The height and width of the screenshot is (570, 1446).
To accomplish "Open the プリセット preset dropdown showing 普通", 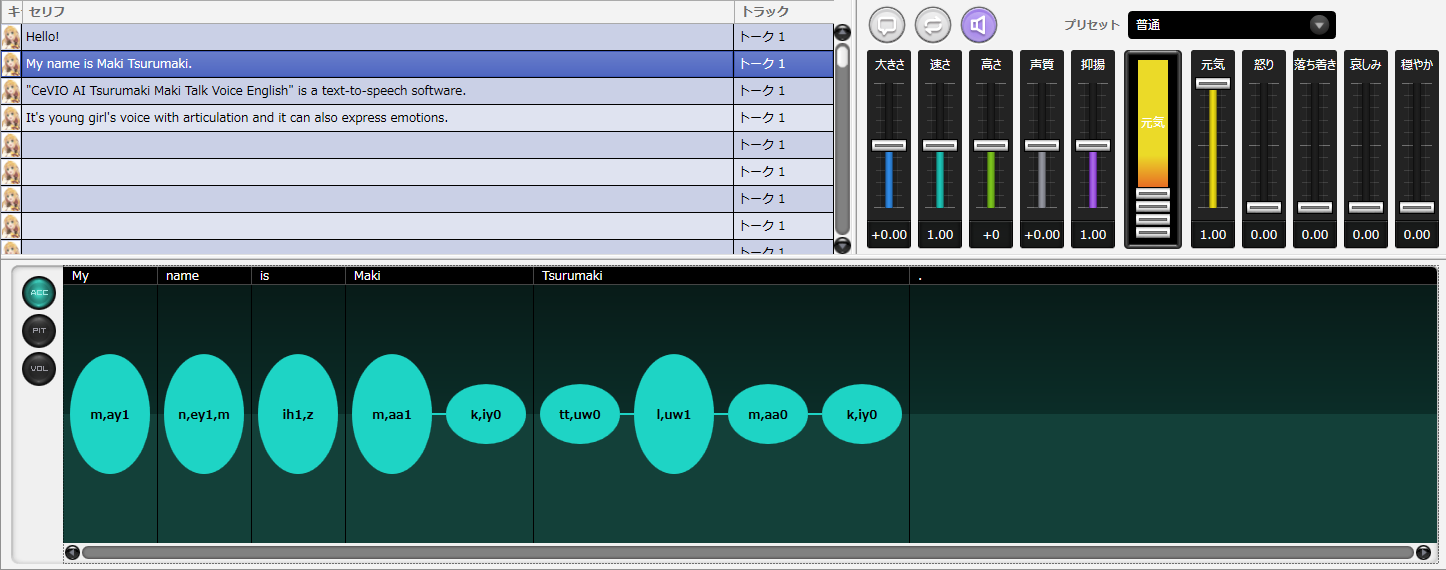I will click(x=1231, y=25).
